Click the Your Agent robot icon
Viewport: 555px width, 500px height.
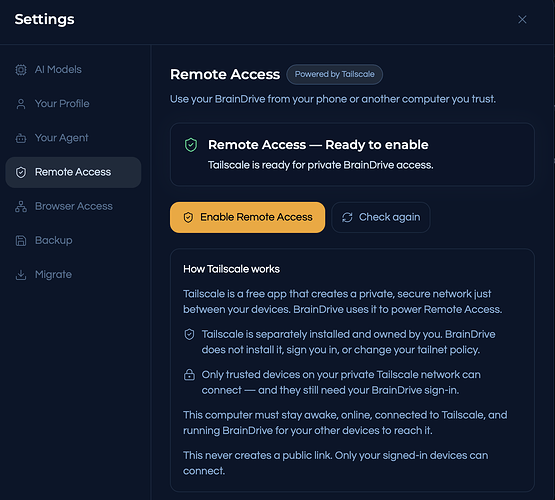[x=21, y=138]
